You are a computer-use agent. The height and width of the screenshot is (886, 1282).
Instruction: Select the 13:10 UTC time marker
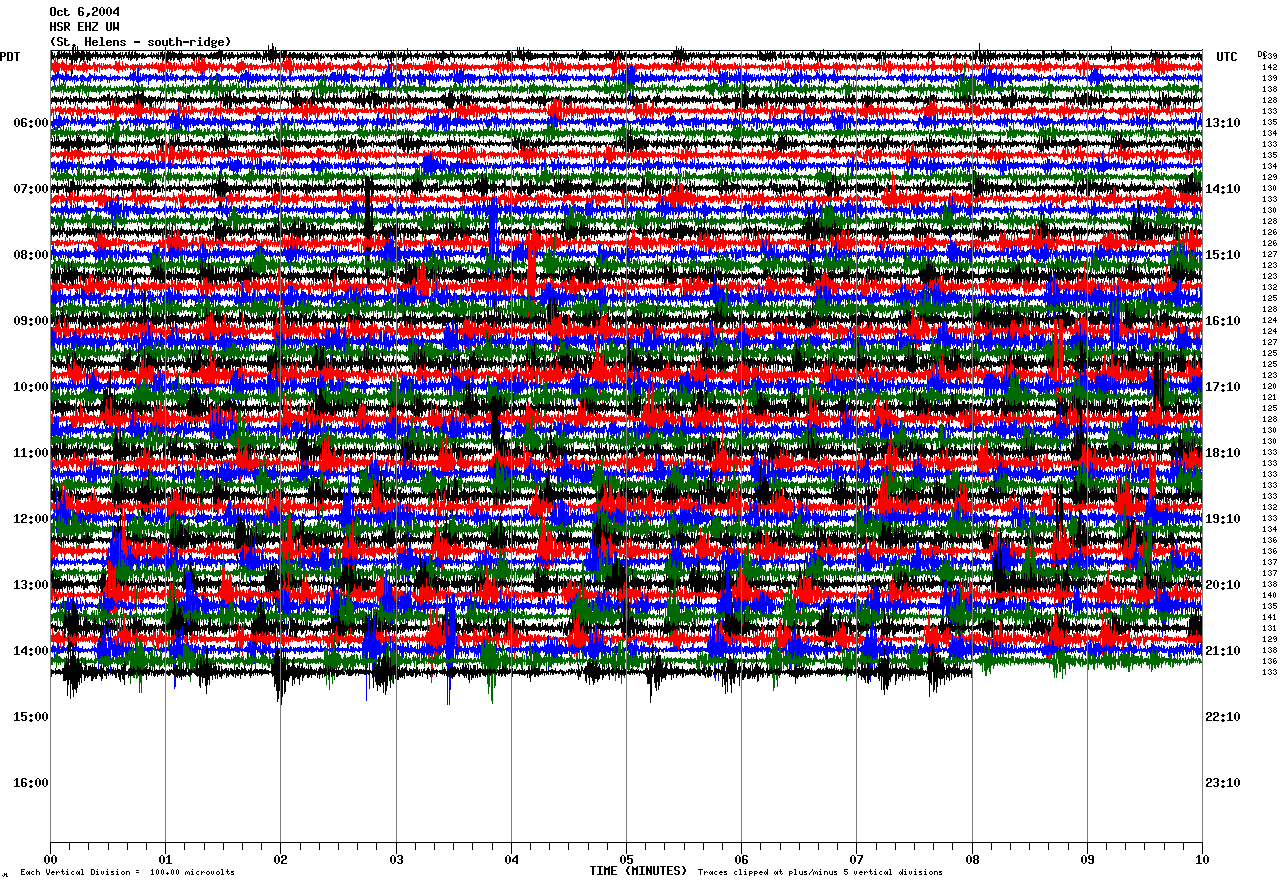tap(1223, 123)
